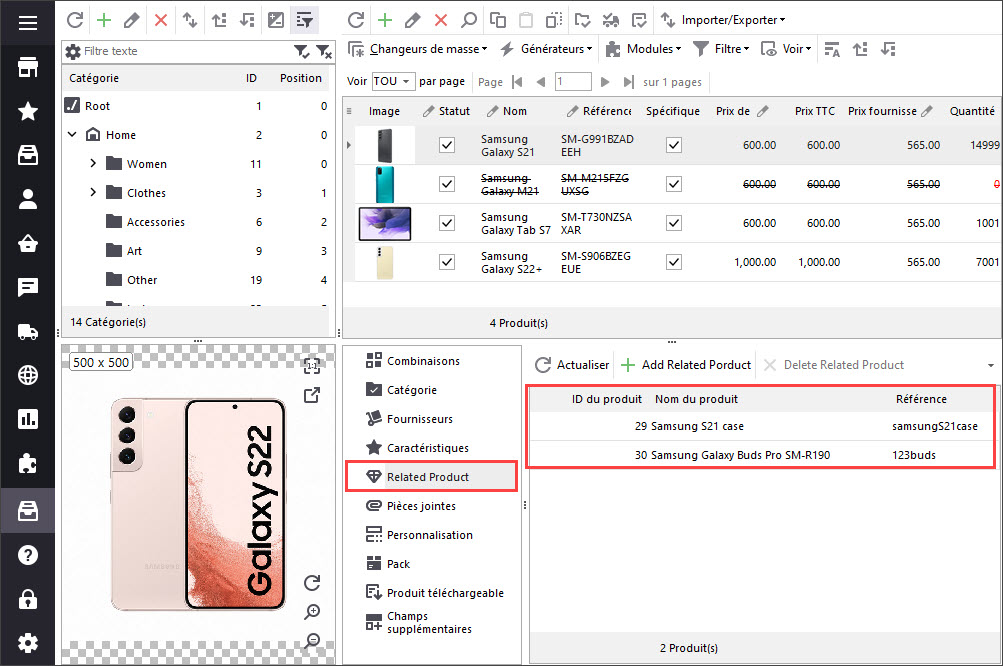1003x666 pixels.
Task: Open help question mark icon in sidebar
Action: [28, 555]
